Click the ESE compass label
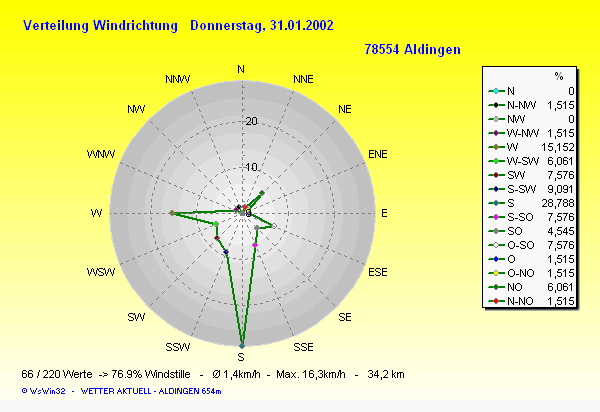 point(378,272)
